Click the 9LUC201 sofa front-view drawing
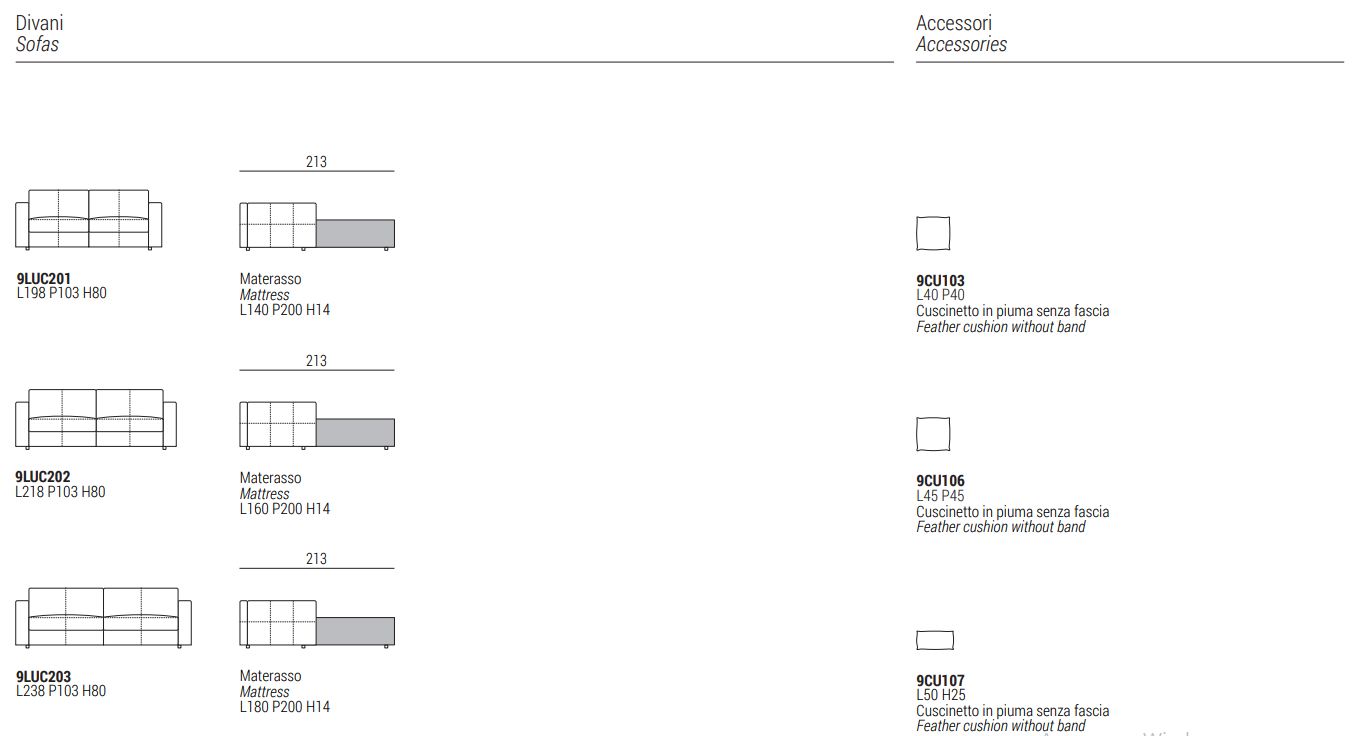The width and height of the screenshot is (1354, 736). point(88,219)
